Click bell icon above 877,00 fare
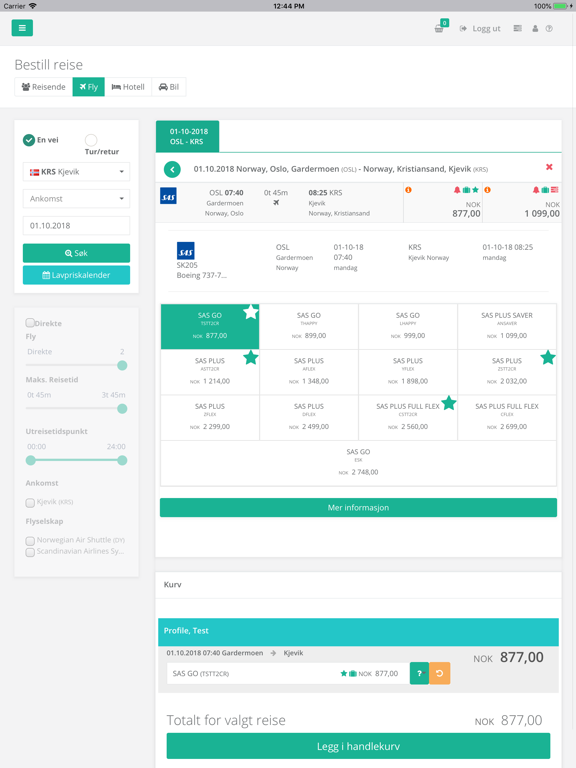The width and height of the screenshot is (576, 768). (x=456, y=190)
